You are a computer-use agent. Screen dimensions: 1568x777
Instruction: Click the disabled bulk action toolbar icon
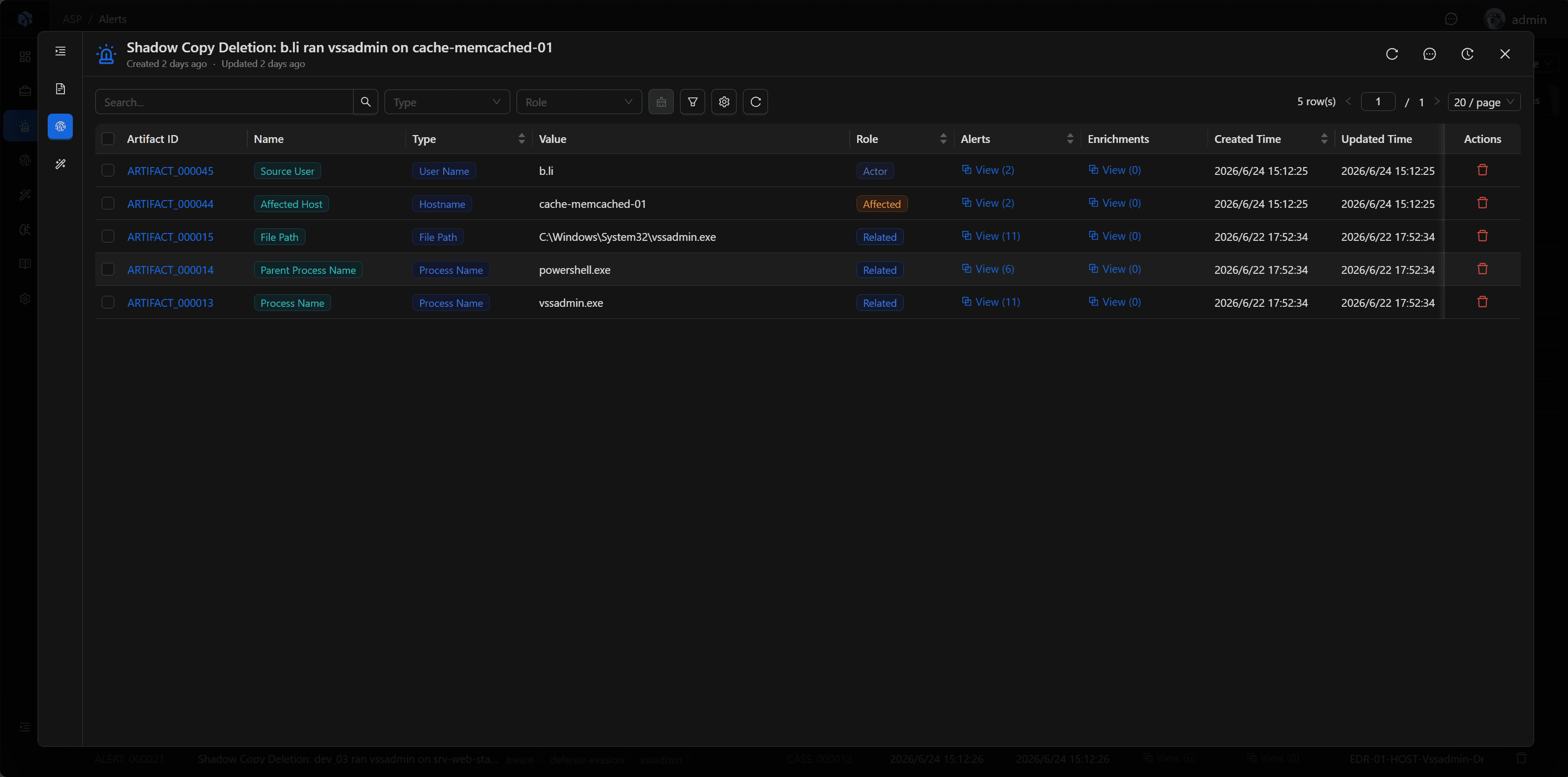[661, 102]
